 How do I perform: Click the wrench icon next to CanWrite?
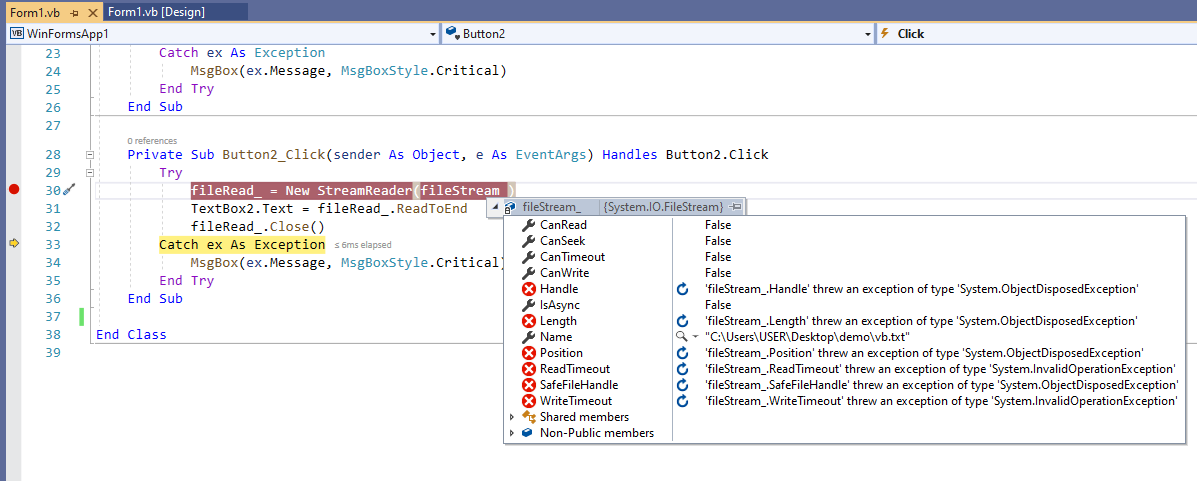528,273
